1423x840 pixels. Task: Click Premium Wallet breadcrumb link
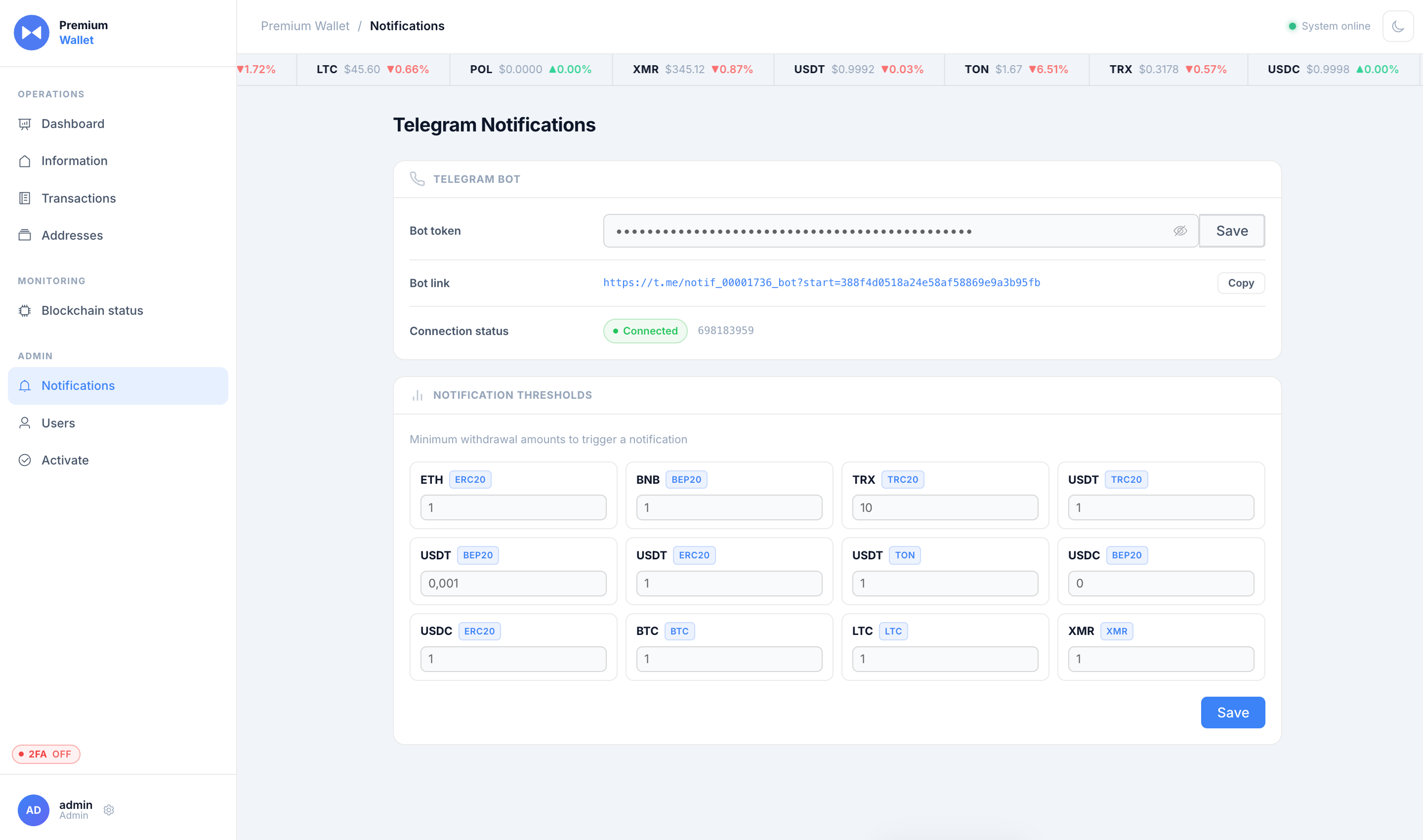(305, 26)
